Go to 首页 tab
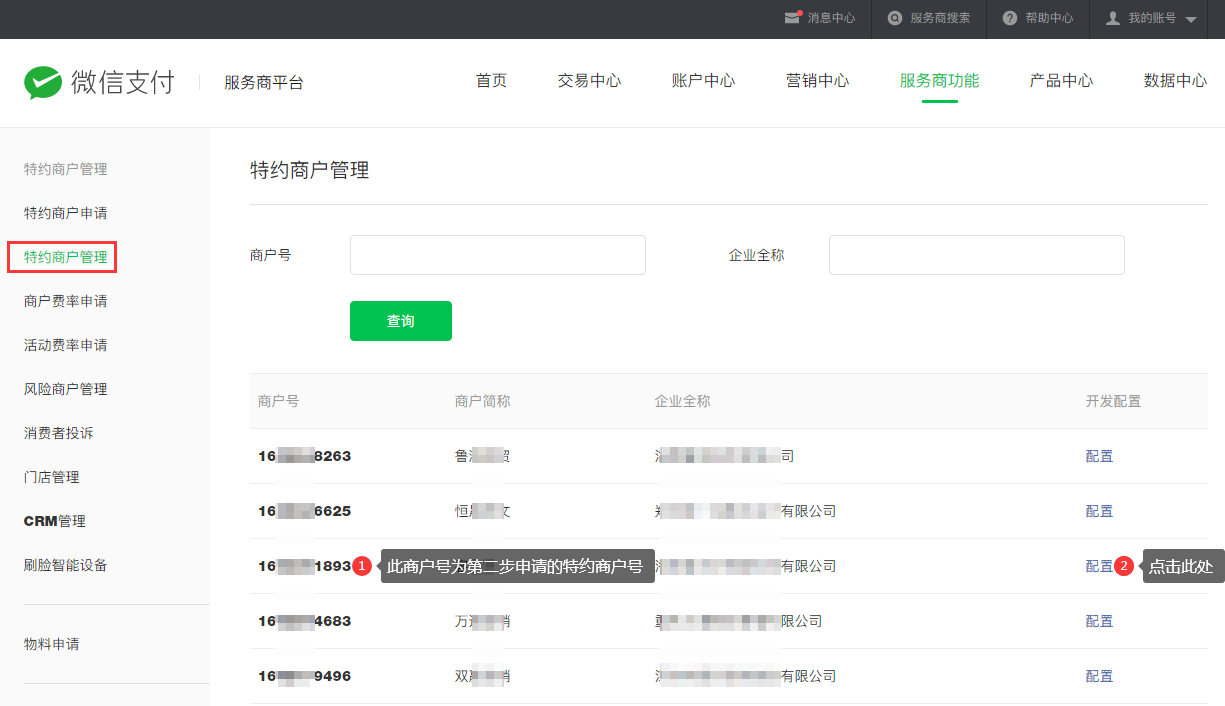 click(x=491, y=81)
